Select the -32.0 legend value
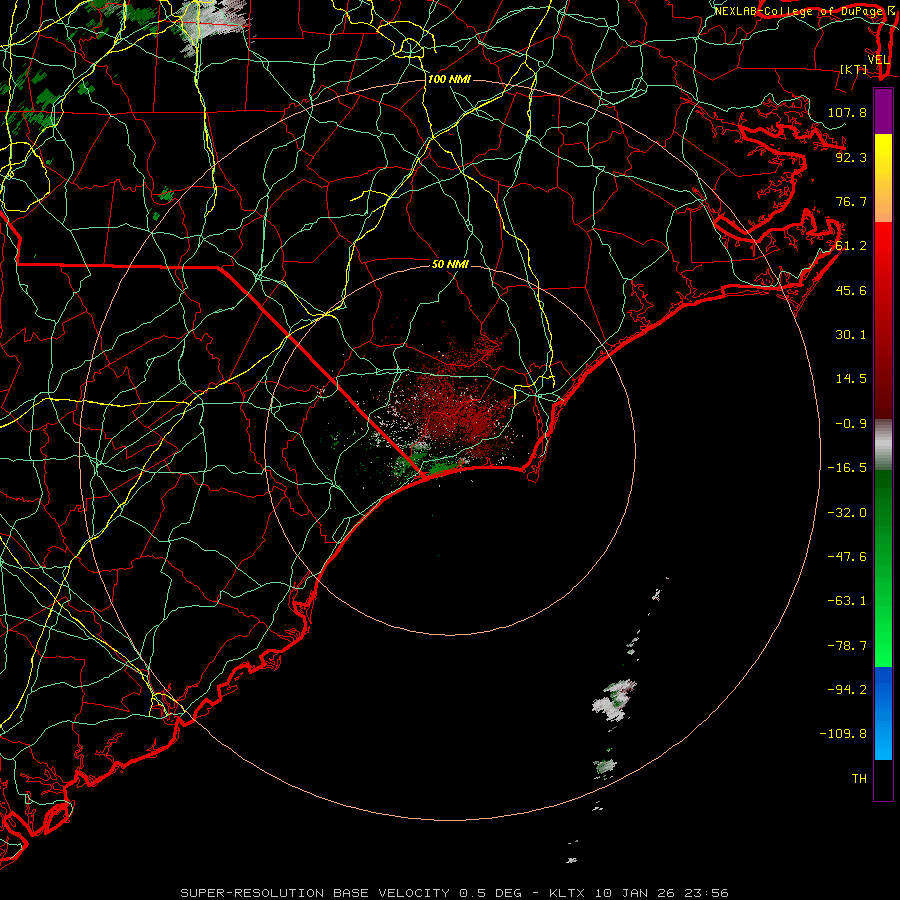 [847, 513]
